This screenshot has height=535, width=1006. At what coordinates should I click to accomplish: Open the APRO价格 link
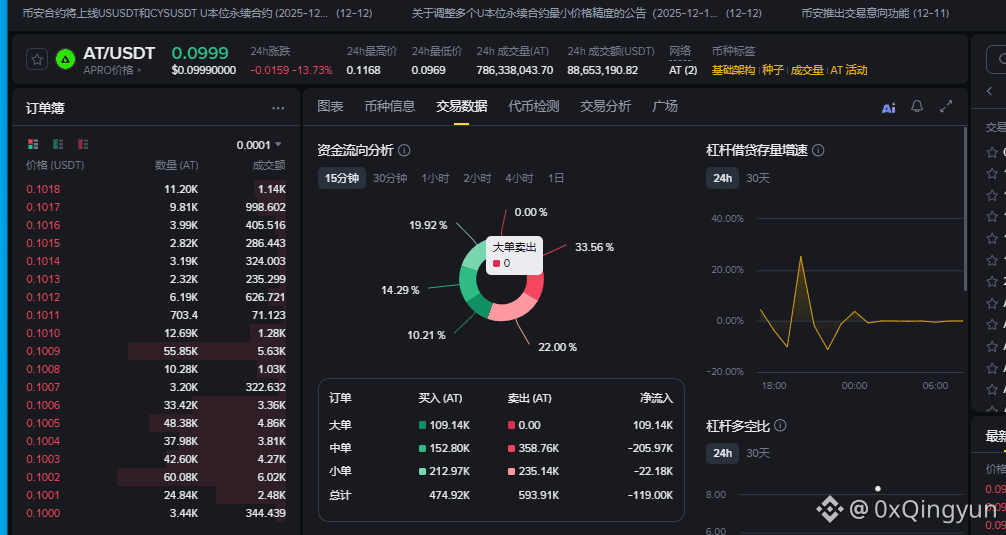click(112, 71)
